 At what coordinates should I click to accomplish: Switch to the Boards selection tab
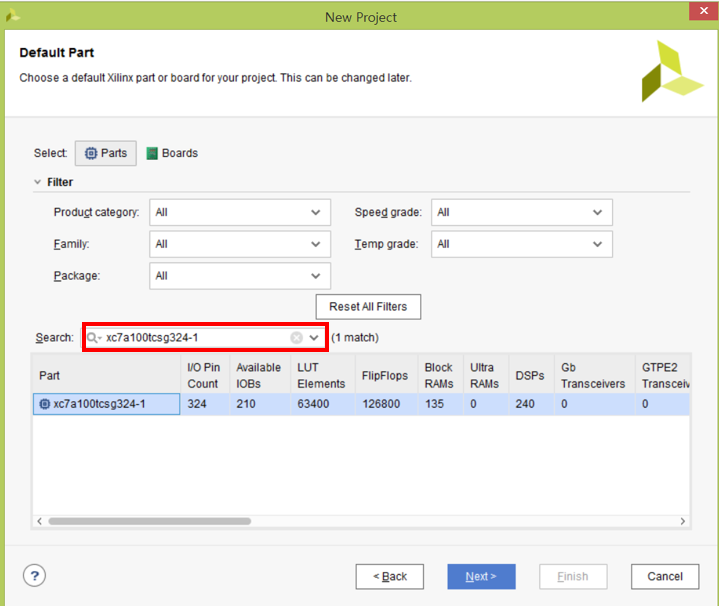tap(172, 153)
